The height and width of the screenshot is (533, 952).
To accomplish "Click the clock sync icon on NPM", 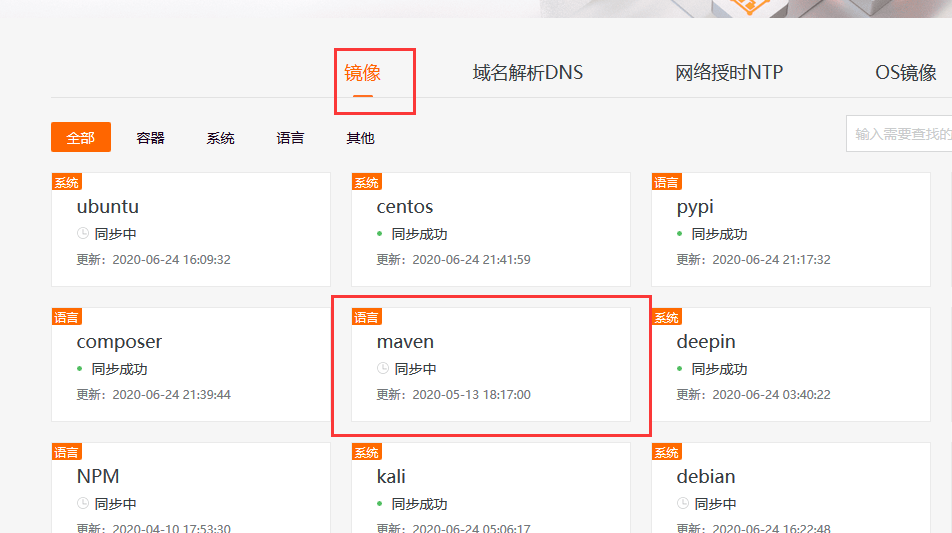I will tap(83, 503).
